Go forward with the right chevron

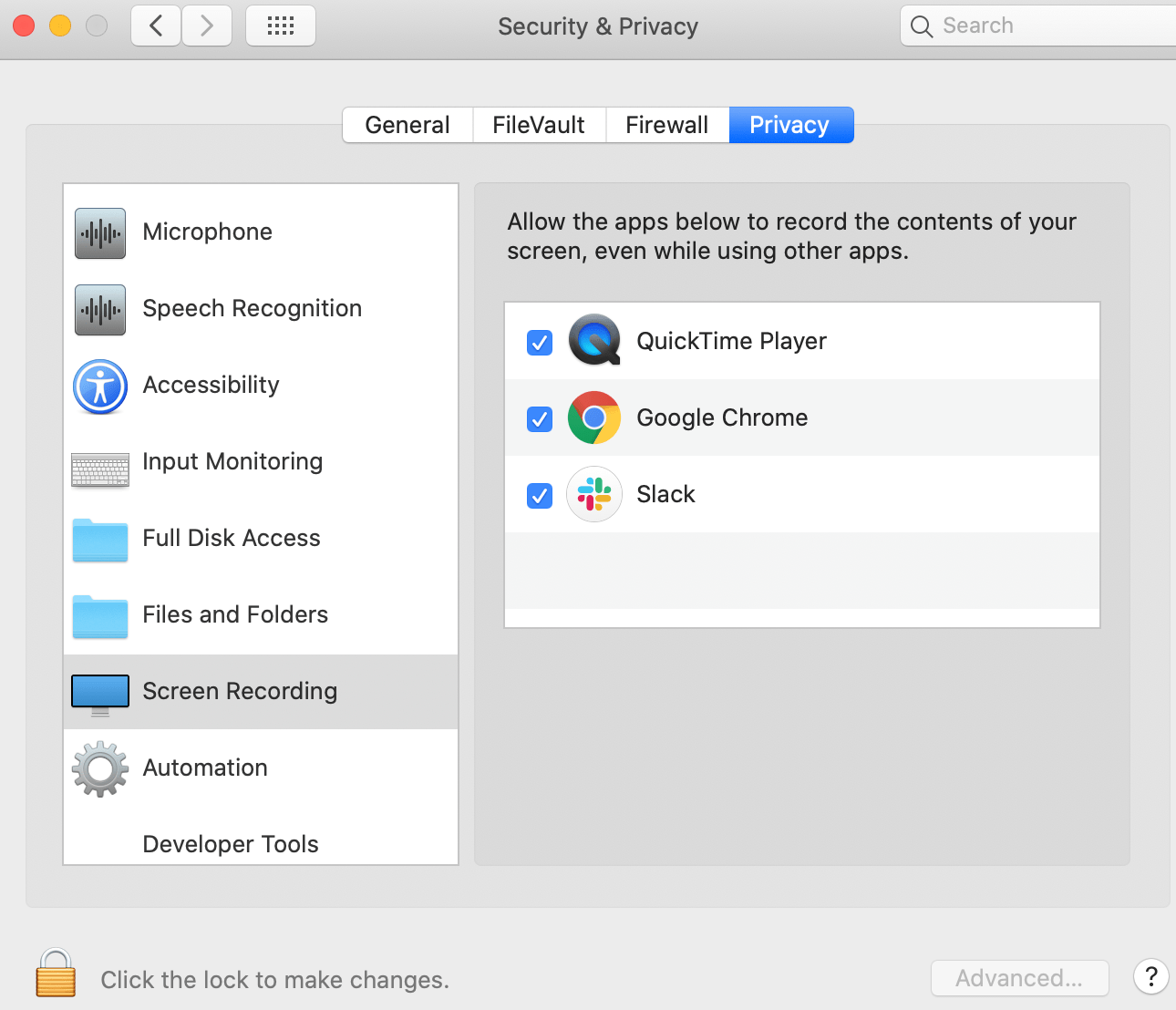tap(207, 26)
